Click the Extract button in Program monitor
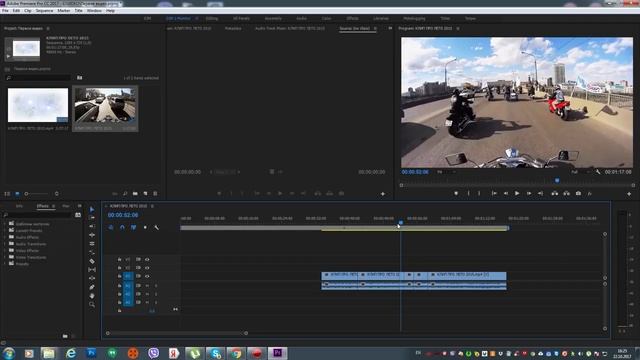The height and width of the screenshot is (360, 640). (567, 193)
